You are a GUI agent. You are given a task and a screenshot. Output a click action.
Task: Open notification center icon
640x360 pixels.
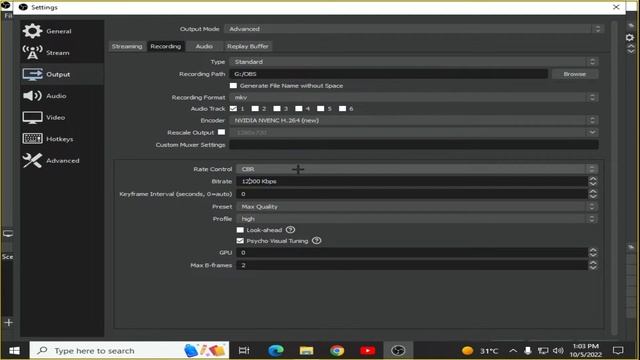pos(618,351)
